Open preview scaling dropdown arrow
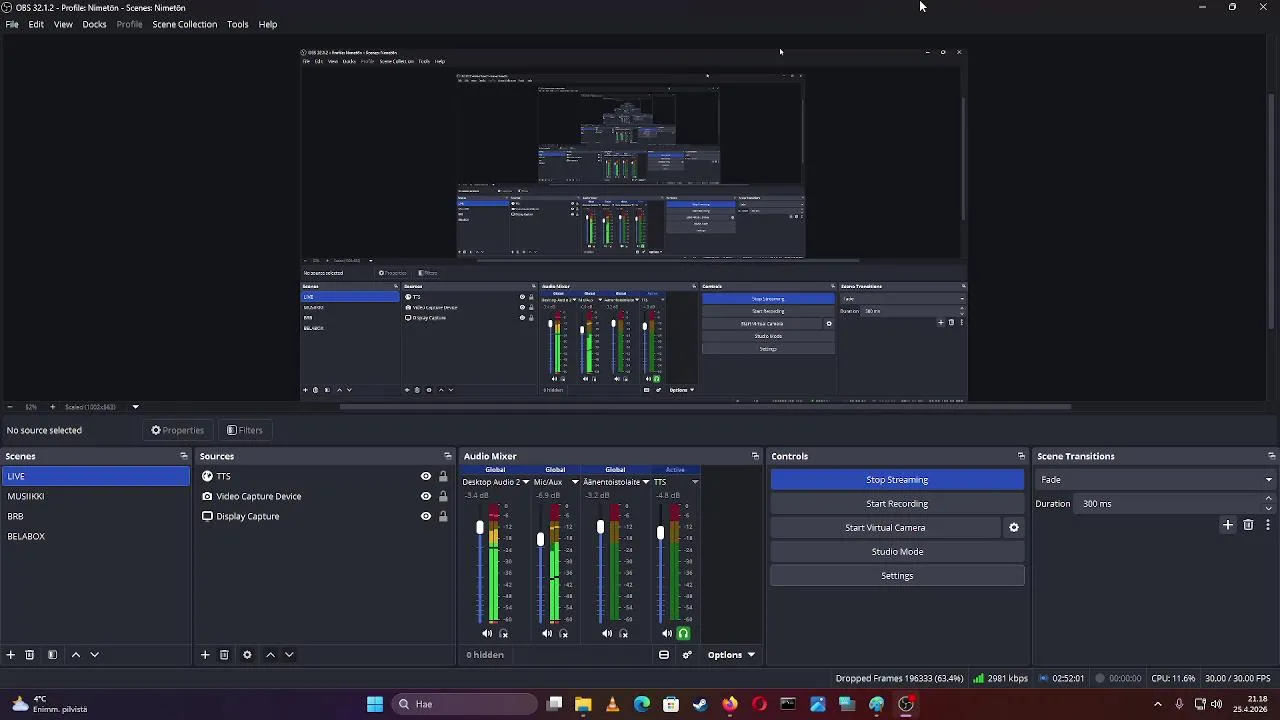Viewport: 1280px width, 720px height. coord(135,407)
